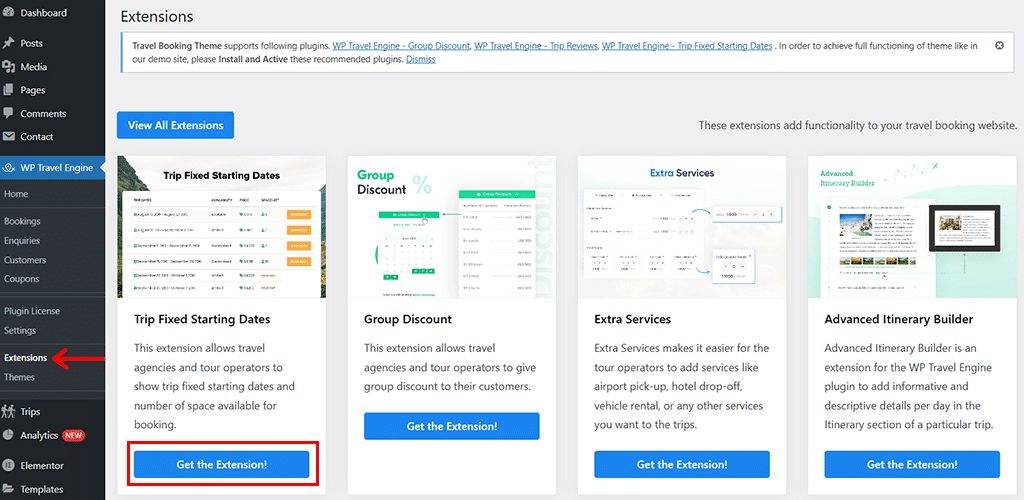Click the Extra Services preview image
Viewport: 1024px width, 500px height.
pos(682,227)
